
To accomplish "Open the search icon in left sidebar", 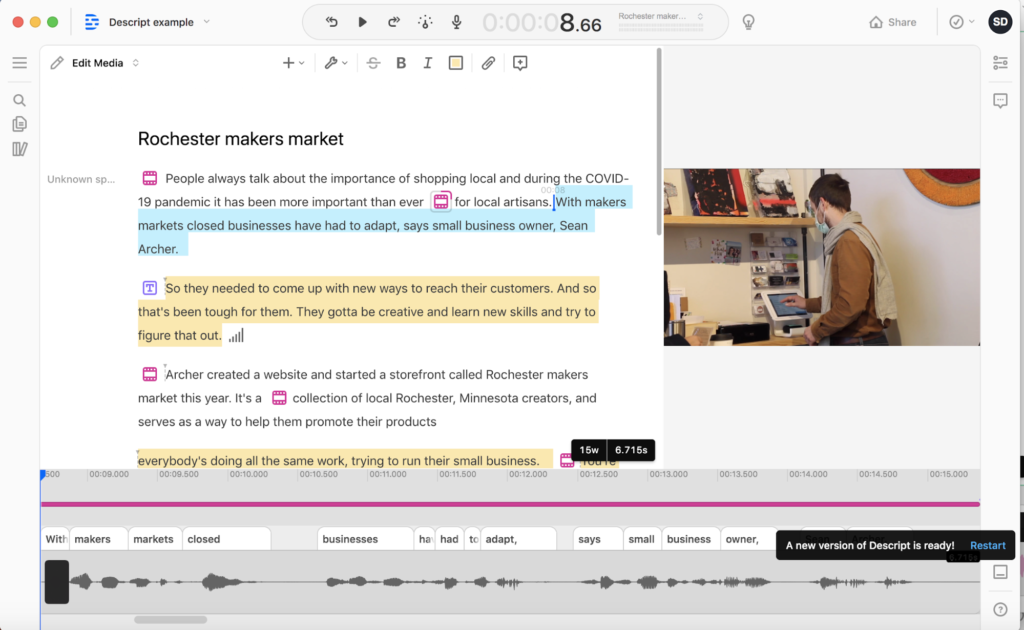I will [19, 100].
